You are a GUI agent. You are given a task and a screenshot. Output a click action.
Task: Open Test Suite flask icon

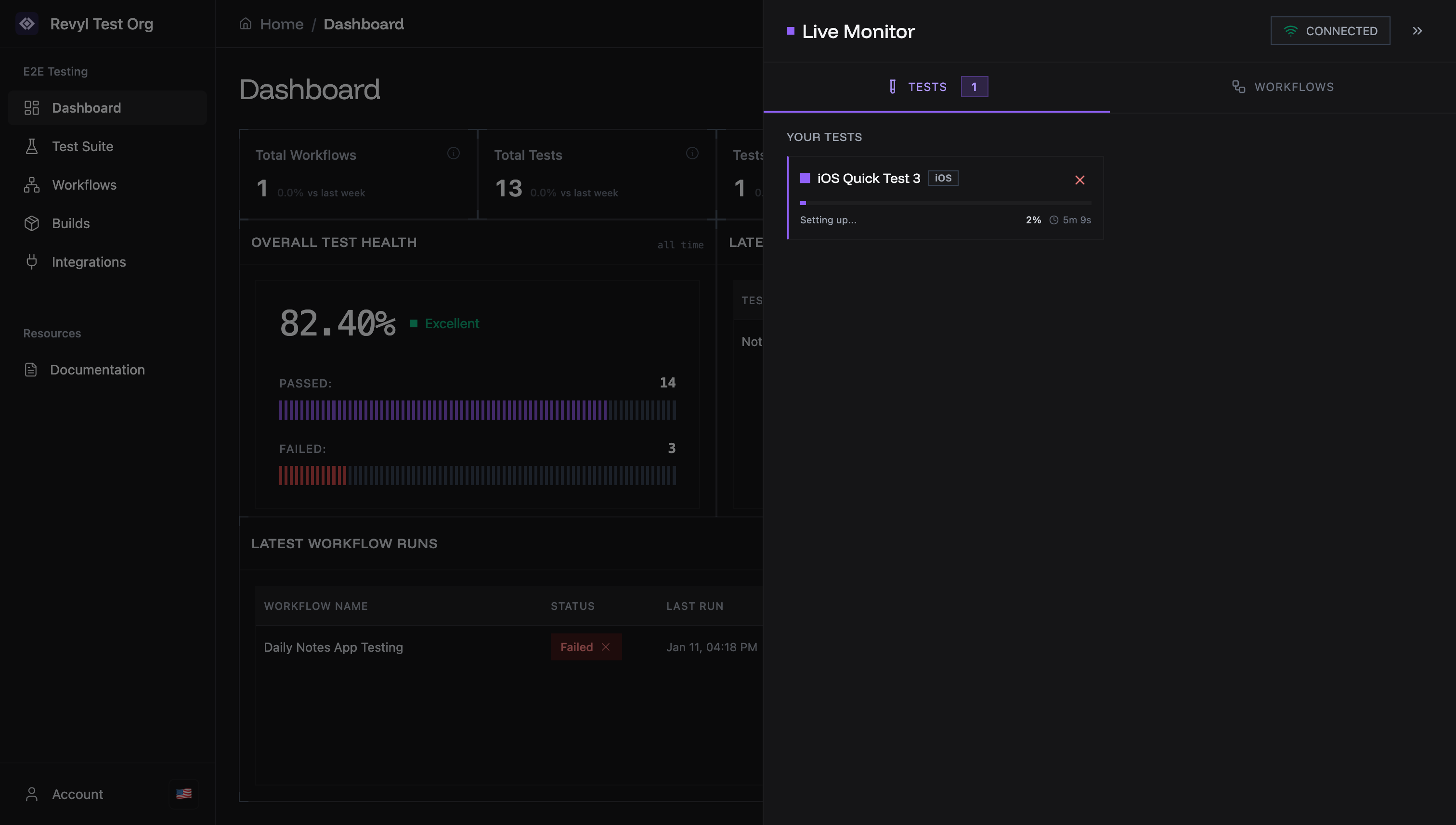pos(32,146)
